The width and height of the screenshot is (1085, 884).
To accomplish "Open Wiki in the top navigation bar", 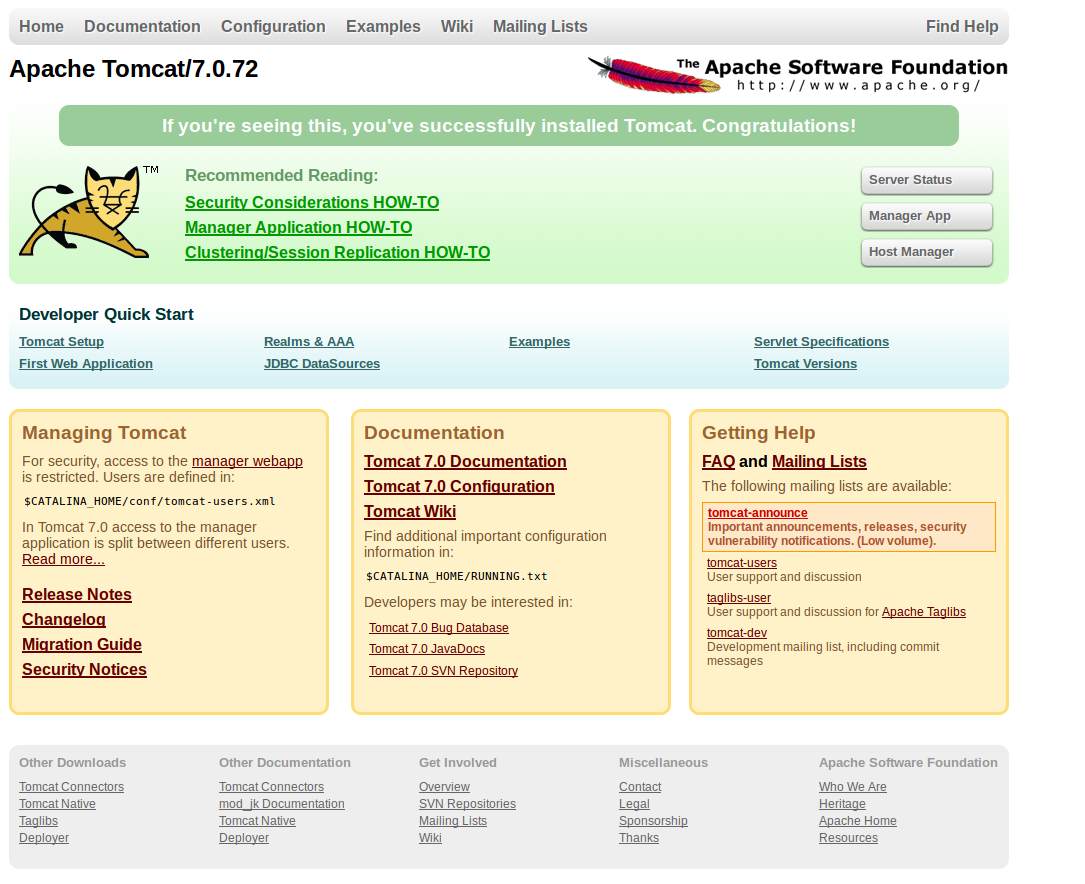I will (457, 26).
